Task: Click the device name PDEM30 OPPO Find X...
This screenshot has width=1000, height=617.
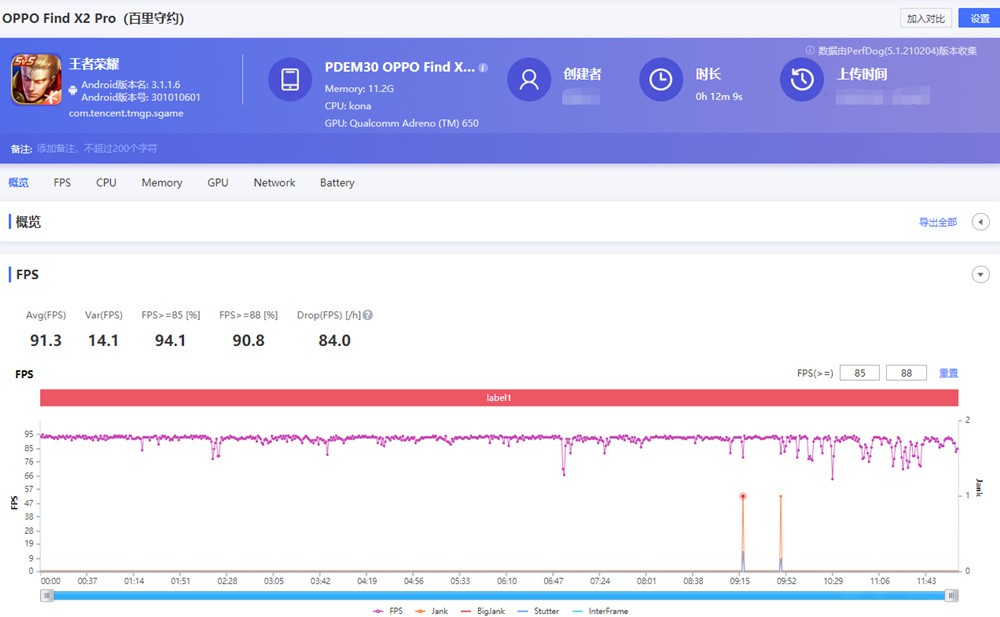Action: click(400, 67)
